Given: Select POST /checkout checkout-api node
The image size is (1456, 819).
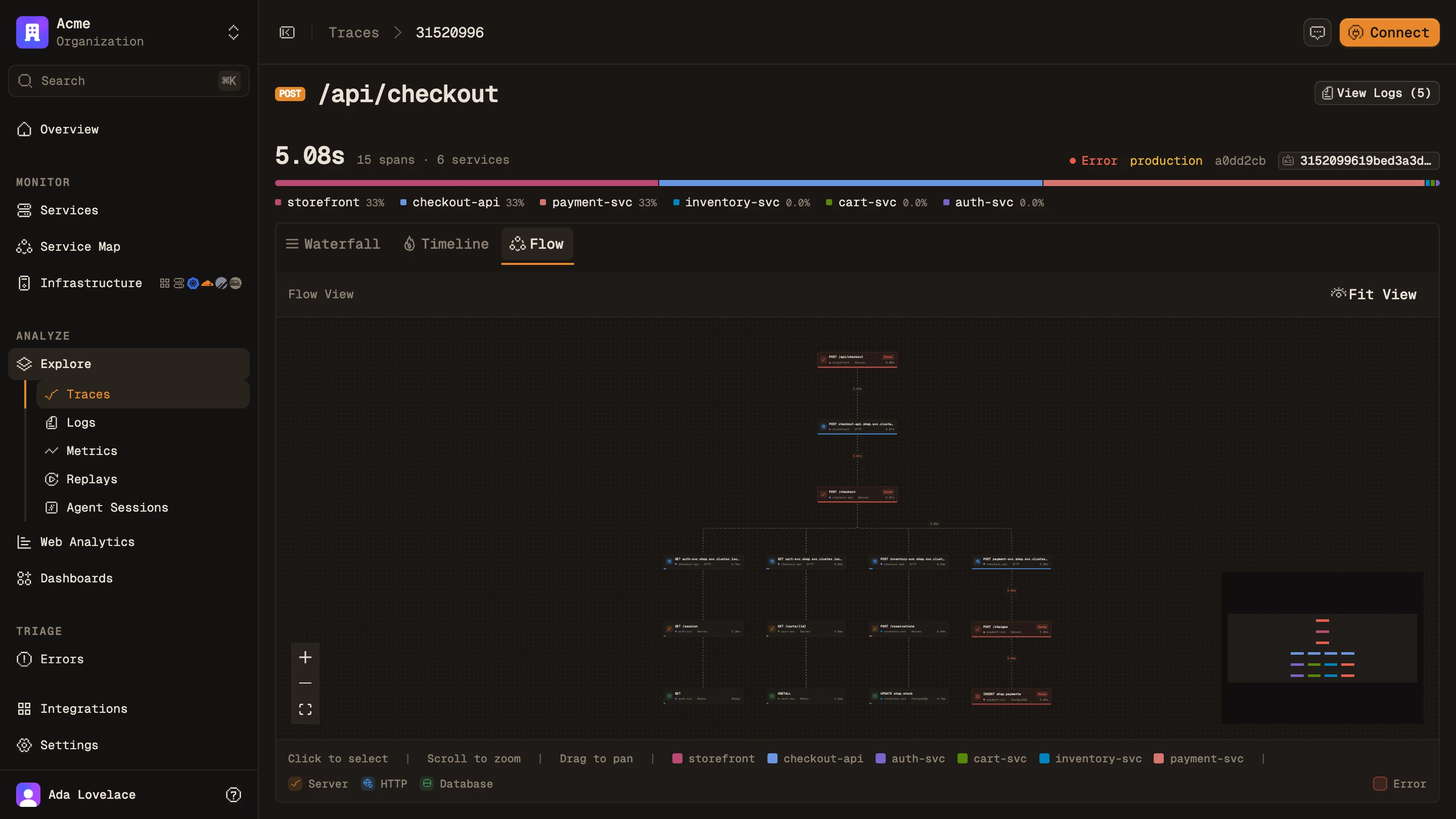Looking at the screenshot, I should pos(857,494).
